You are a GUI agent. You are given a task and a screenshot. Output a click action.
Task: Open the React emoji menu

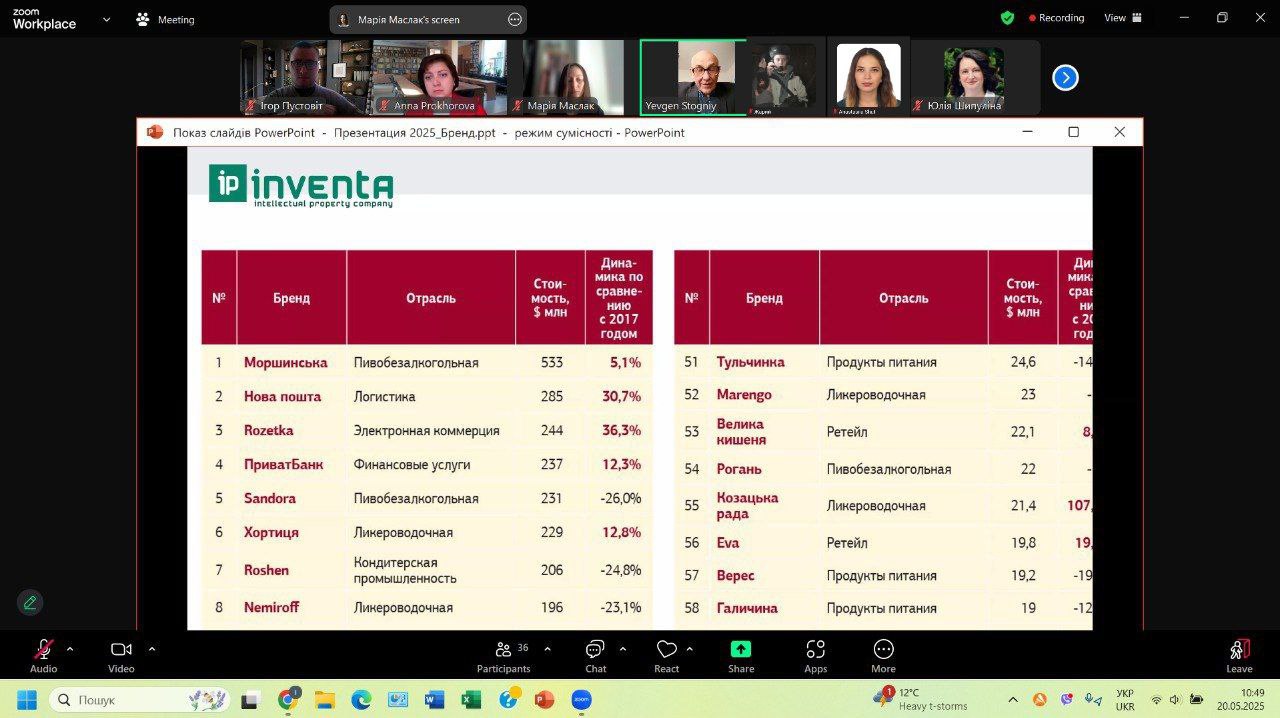667,656
